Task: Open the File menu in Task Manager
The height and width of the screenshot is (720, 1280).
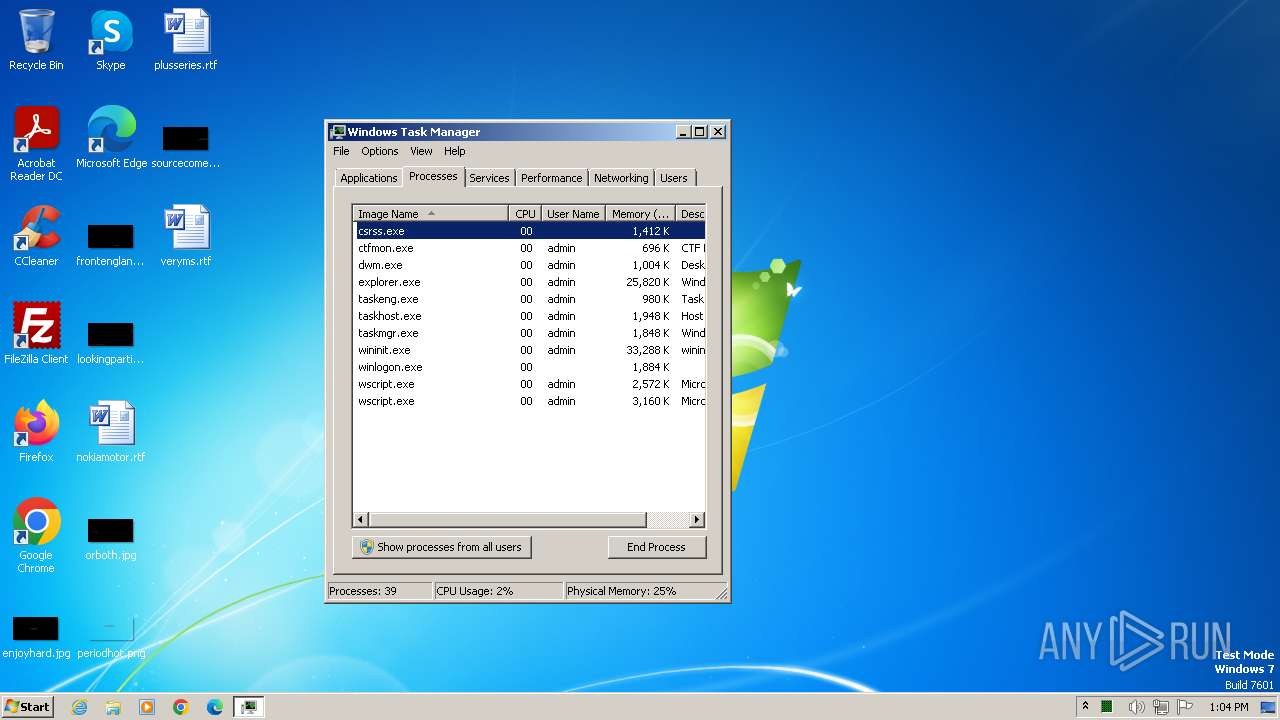Action: tap(341, 151)
